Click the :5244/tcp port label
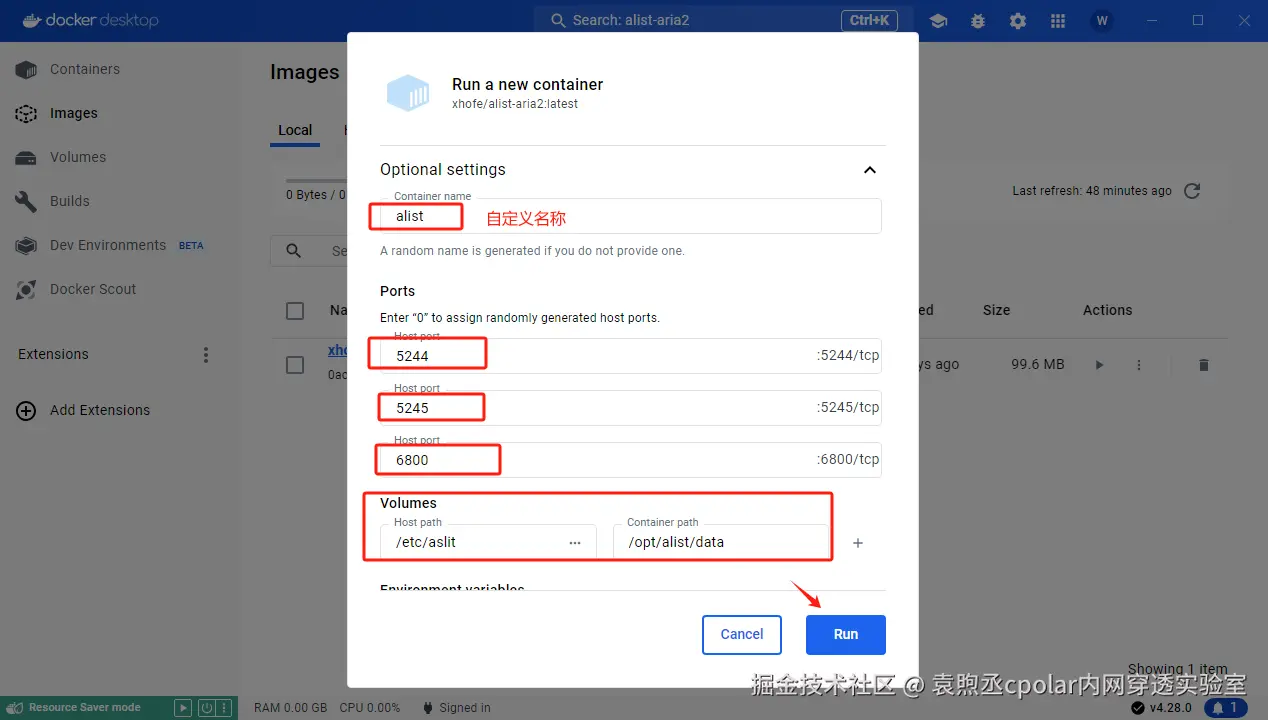This screenshot has height=720, width=1268. click(x=848, y=355)
